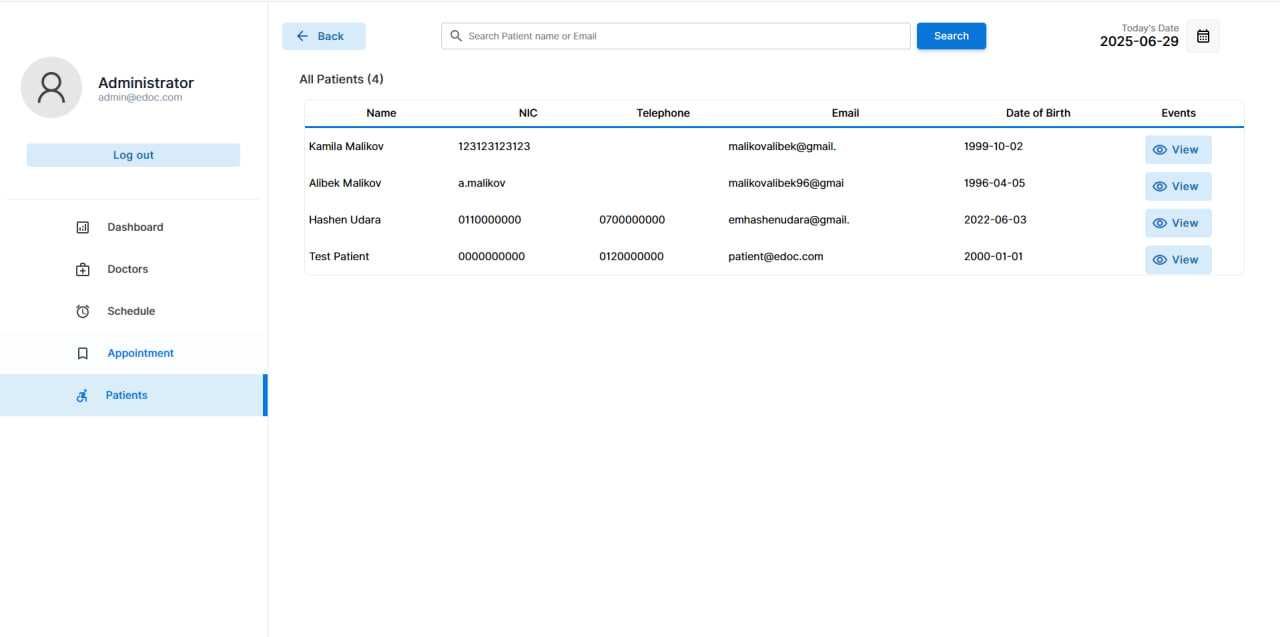Click birth date 1999-10-02
Image resolution: width=1280 pixels, height=637 pixels.
pyautogui.click(x=993, y=146)
